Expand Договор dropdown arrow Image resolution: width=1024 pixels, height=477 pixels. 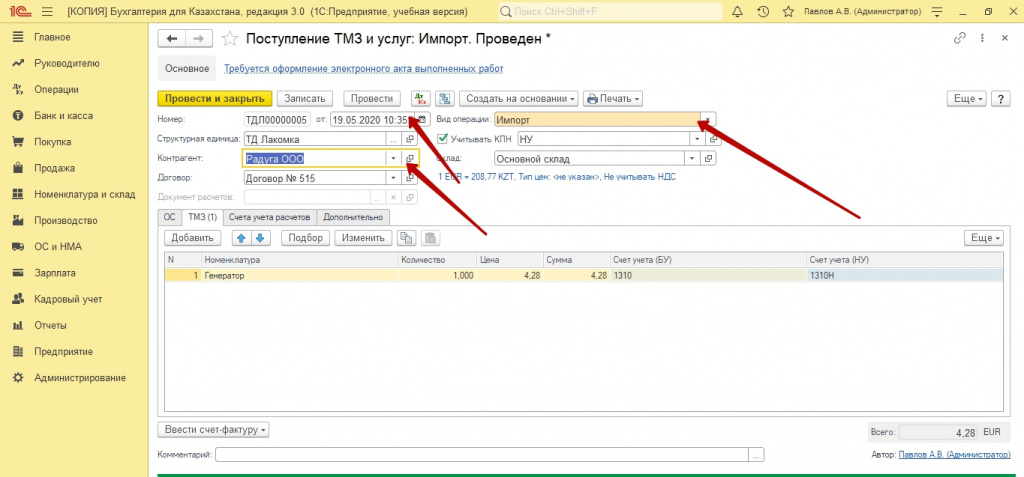(x=393, y=178)
